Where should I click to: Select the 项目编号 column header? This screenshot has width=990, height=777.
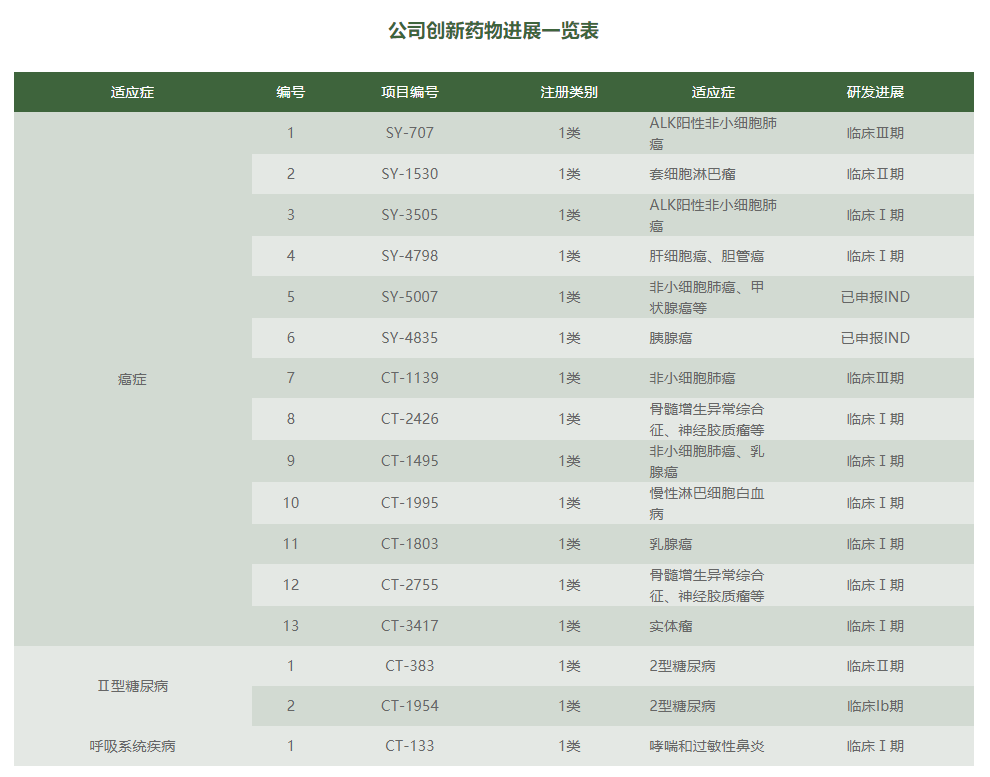[409, 92]
